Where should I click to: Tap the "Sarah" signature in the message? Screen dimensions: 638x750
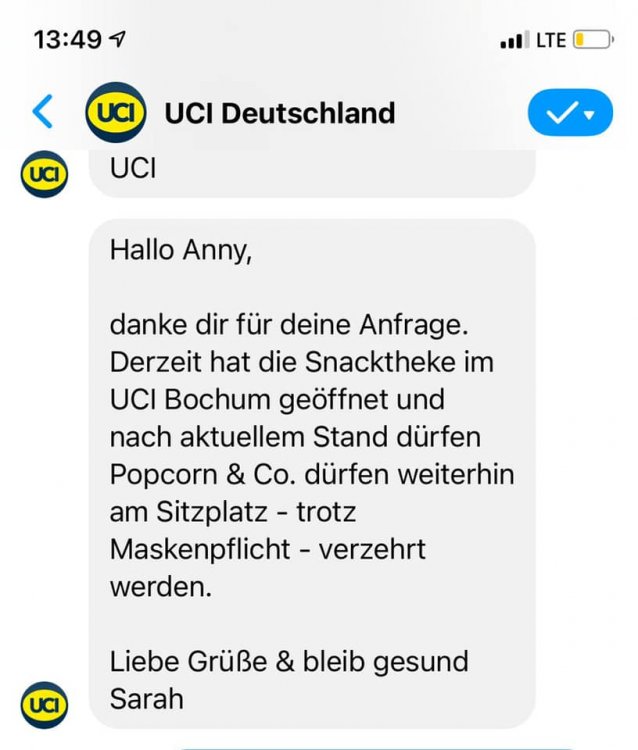click(147, 698)
